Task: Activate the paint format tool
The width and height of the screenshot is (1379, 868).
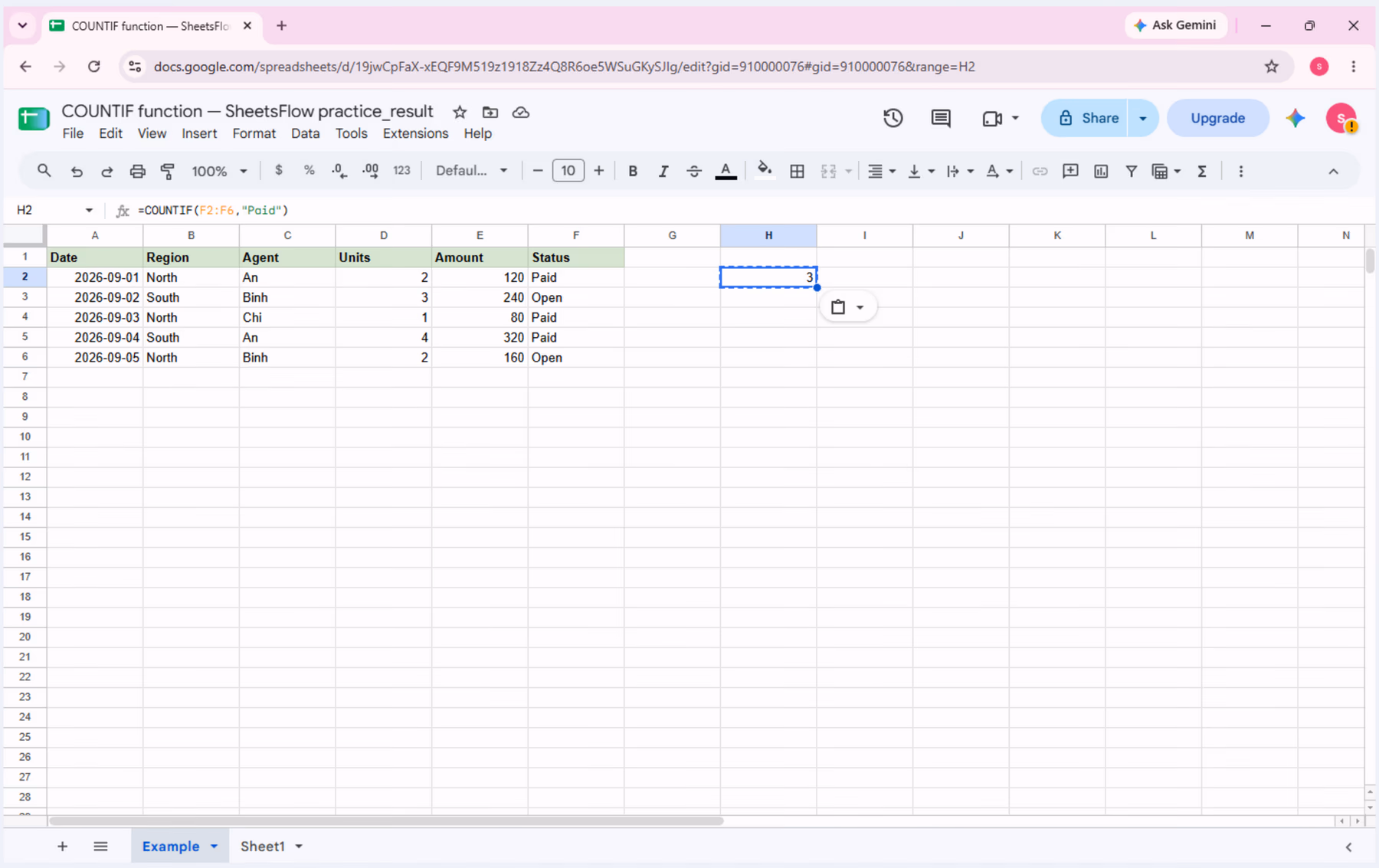Action: point(168,171)
